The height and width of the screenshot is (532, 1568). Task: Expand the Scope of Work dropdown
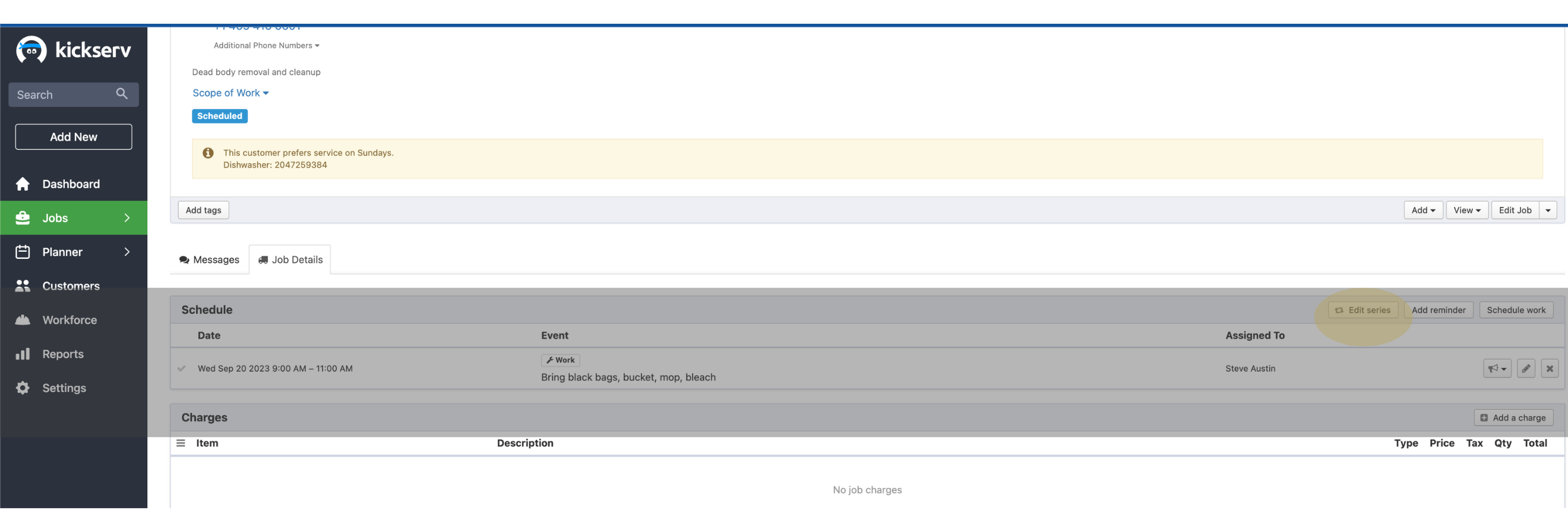[230, 93]
